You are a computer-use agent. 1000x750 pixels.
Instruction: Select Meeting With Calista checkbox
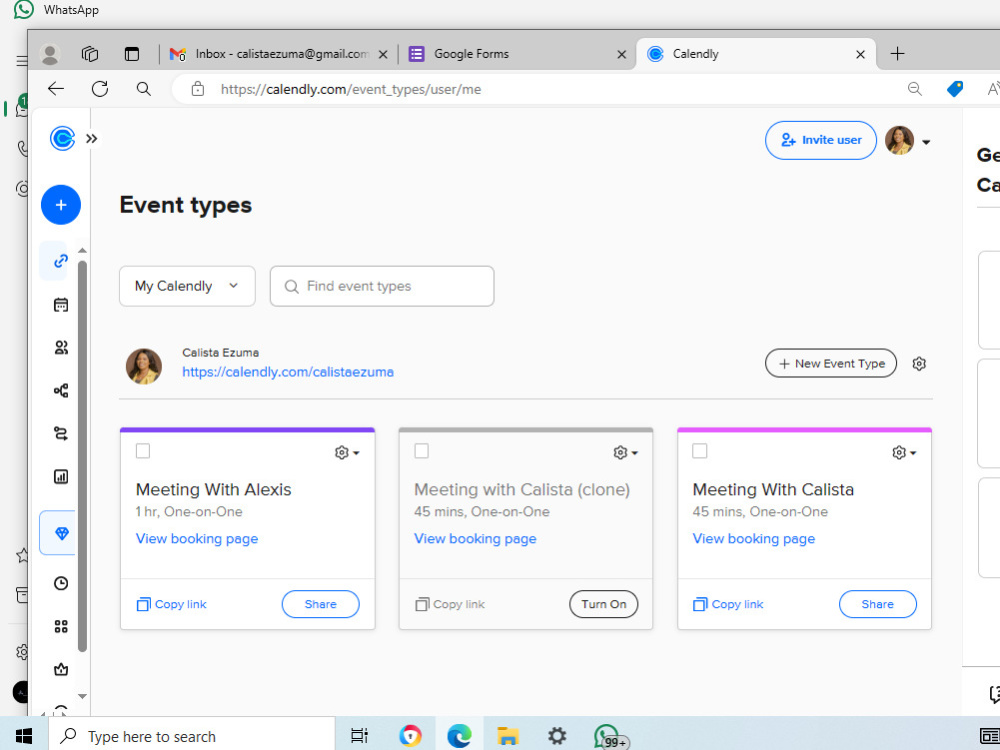coord(700,451)
